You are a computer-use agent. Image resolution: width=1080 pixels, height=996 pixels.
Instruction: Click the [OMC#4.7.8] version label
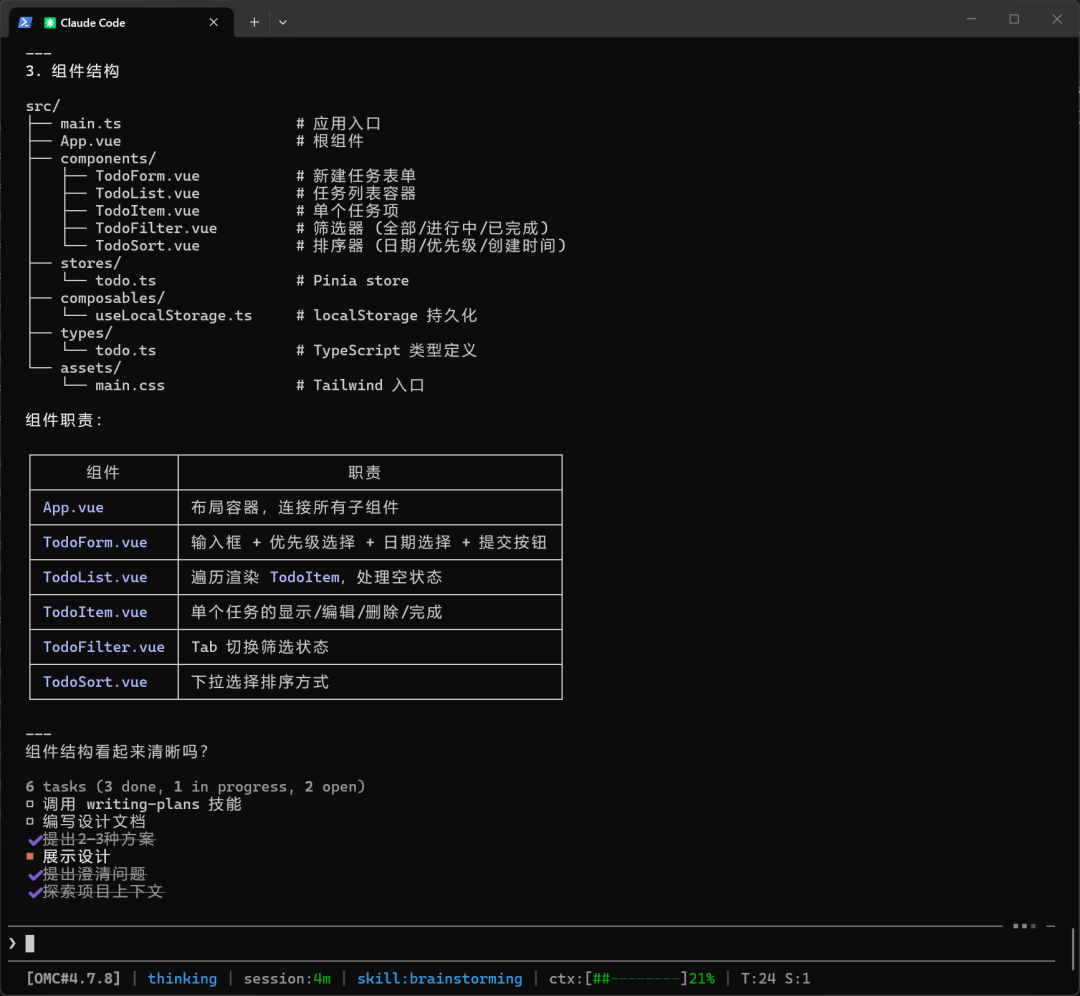[x=73, y=979]
